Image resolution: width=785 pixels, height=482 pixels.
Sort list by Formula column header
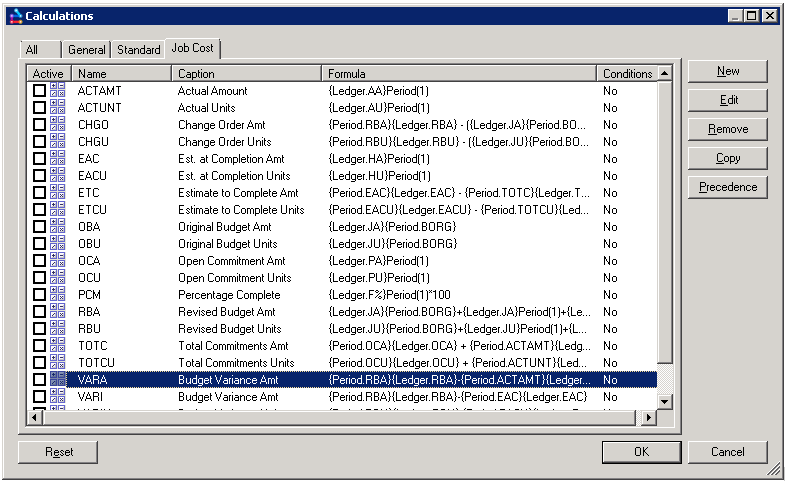point(460,74)
